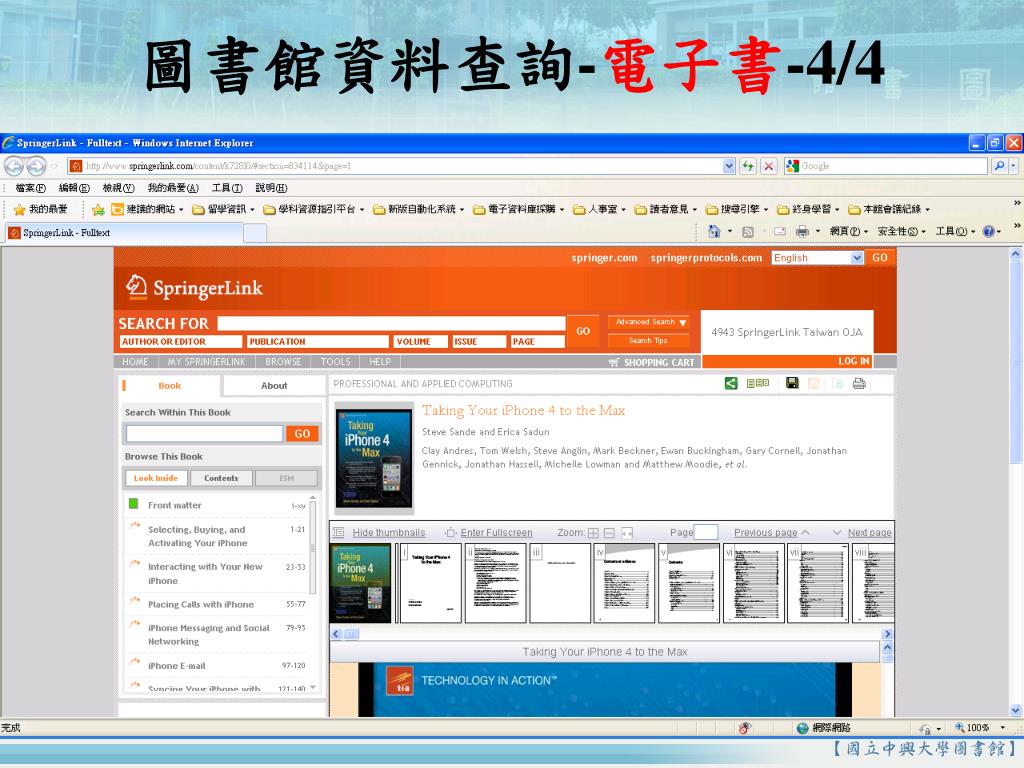Viewport: 1024px width, 768px height.
Task: Open the 留學資訊 favorites folder dropdown
Action: [223, 209]
